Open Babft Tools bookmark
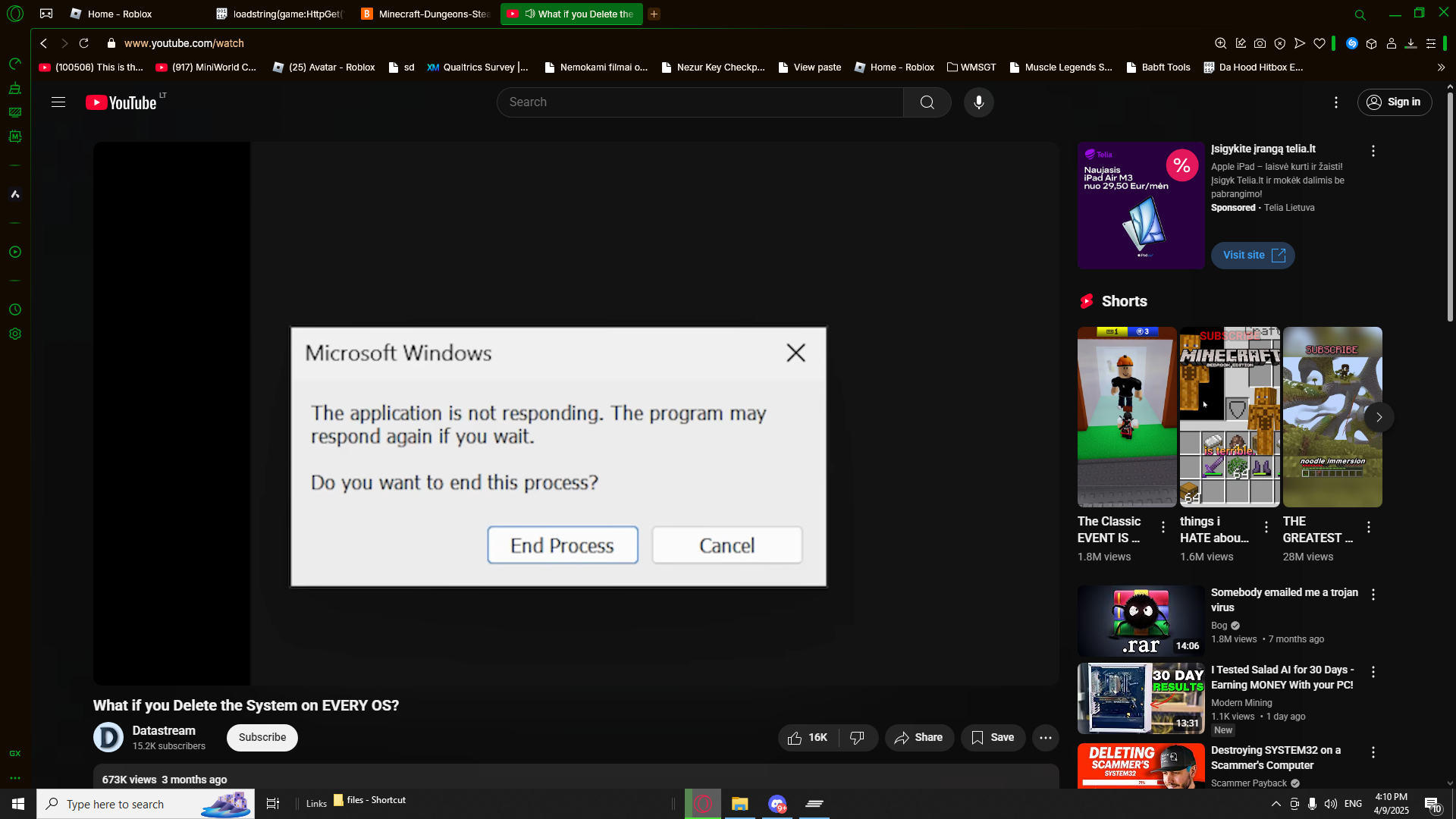The width and height of the screenshot is (1456, 819). tap(1157, 67)
